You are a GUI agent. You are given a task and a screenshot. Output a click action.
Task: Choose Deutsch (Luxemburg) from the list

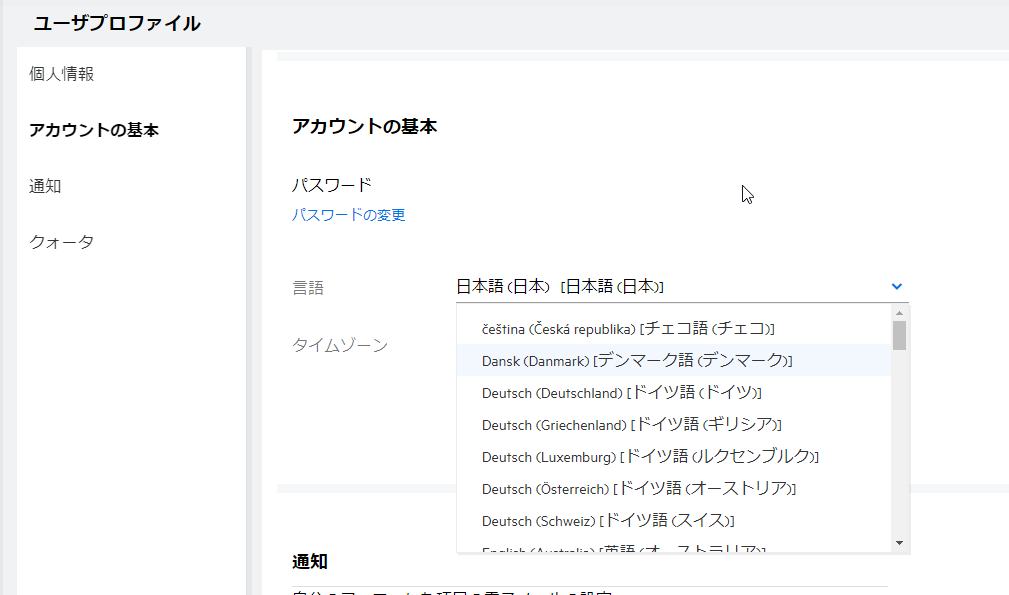pos(649,456)
